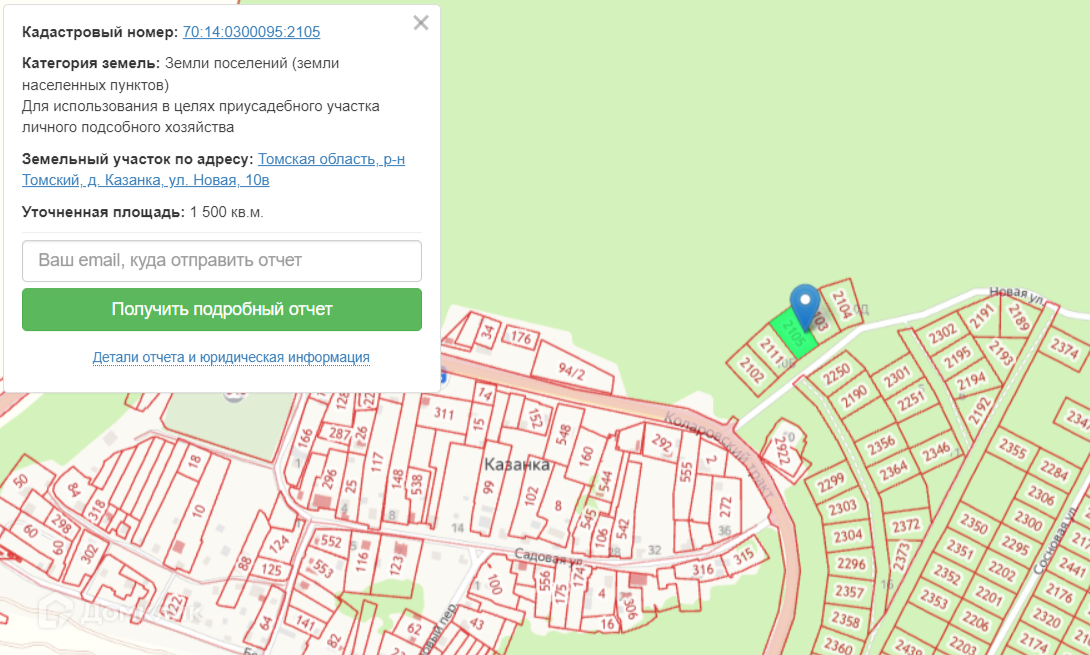Select parcel 318 on the map
This screenshot has width=1090, height=655.
(97, 510)
